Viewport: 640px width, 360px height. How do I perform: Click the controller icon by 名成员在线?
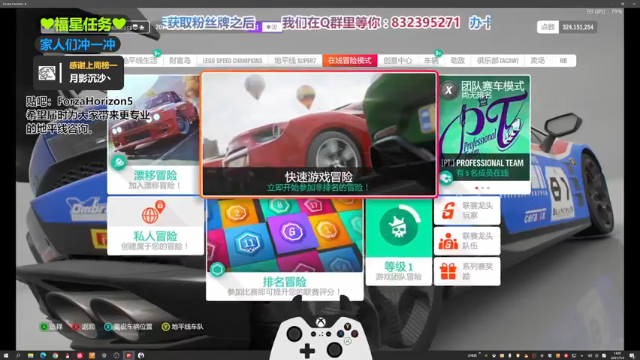[445, 178]
